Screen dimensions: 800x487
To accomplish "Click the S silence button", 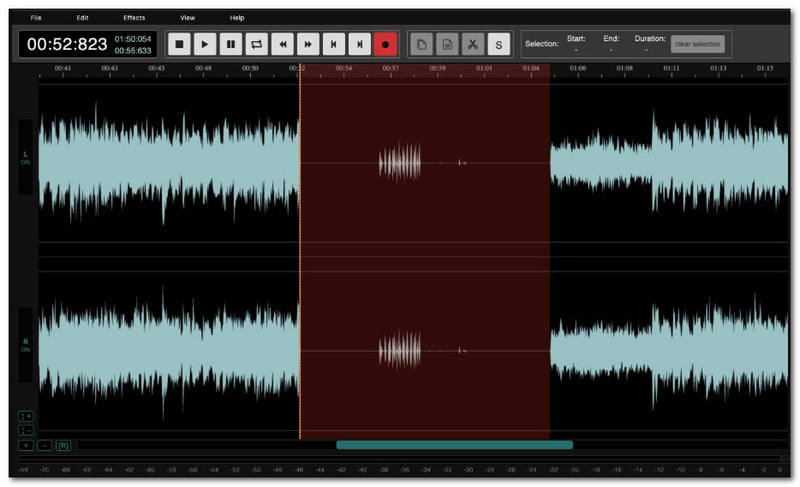I will coord(498,44).
